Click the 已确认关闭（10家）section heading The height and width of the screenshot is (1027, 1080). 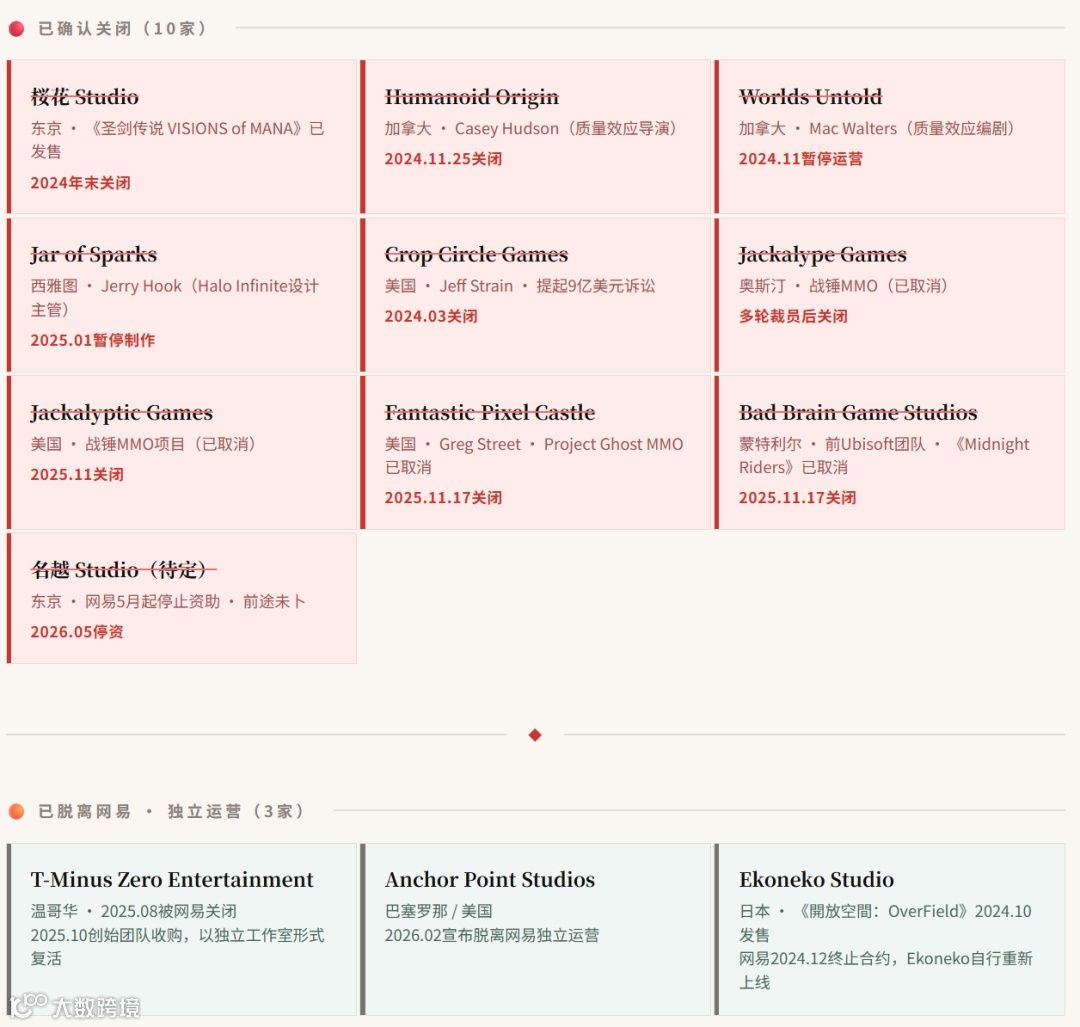[123, 28]
